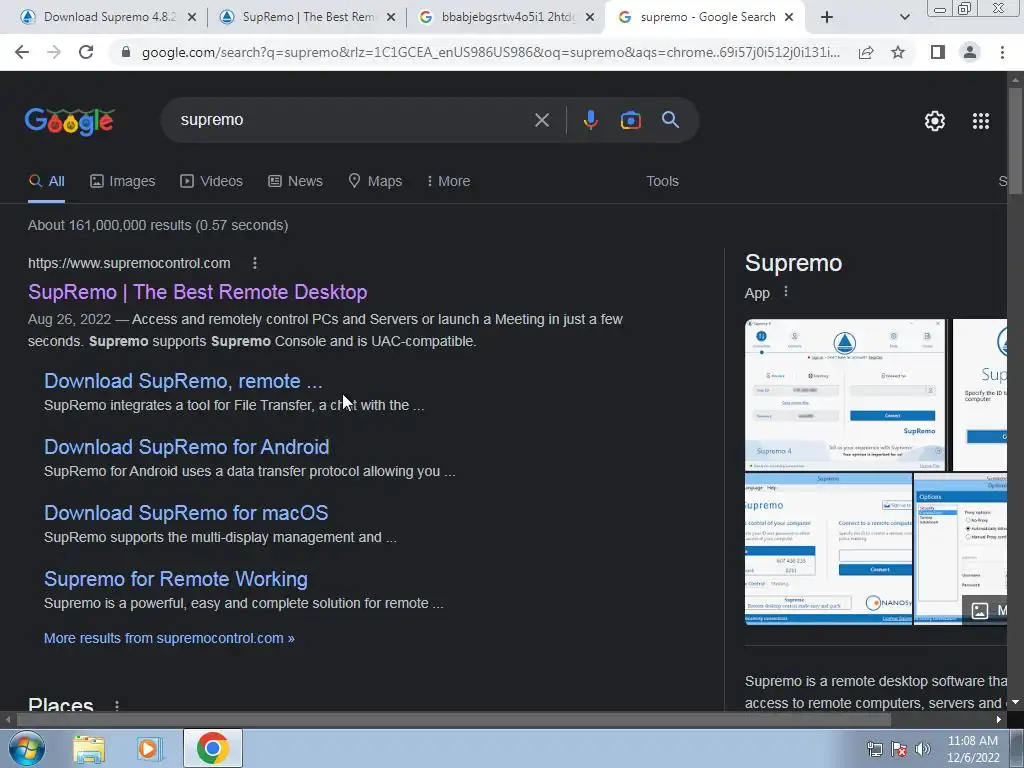Select the All results tab
This screenshot has width=1024, height=768.
click(x=46, y=182)
